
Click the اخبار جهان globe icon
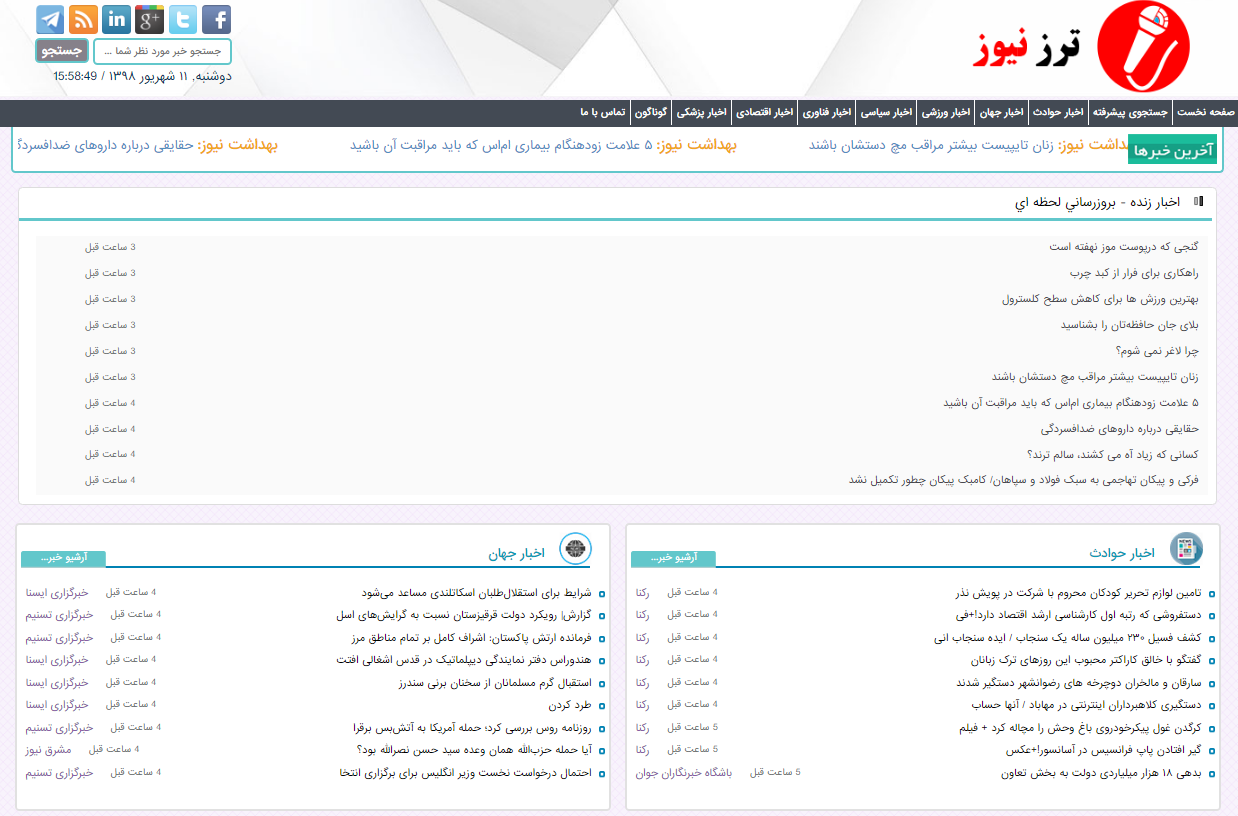pyautogui.click(x=575, y=549)
